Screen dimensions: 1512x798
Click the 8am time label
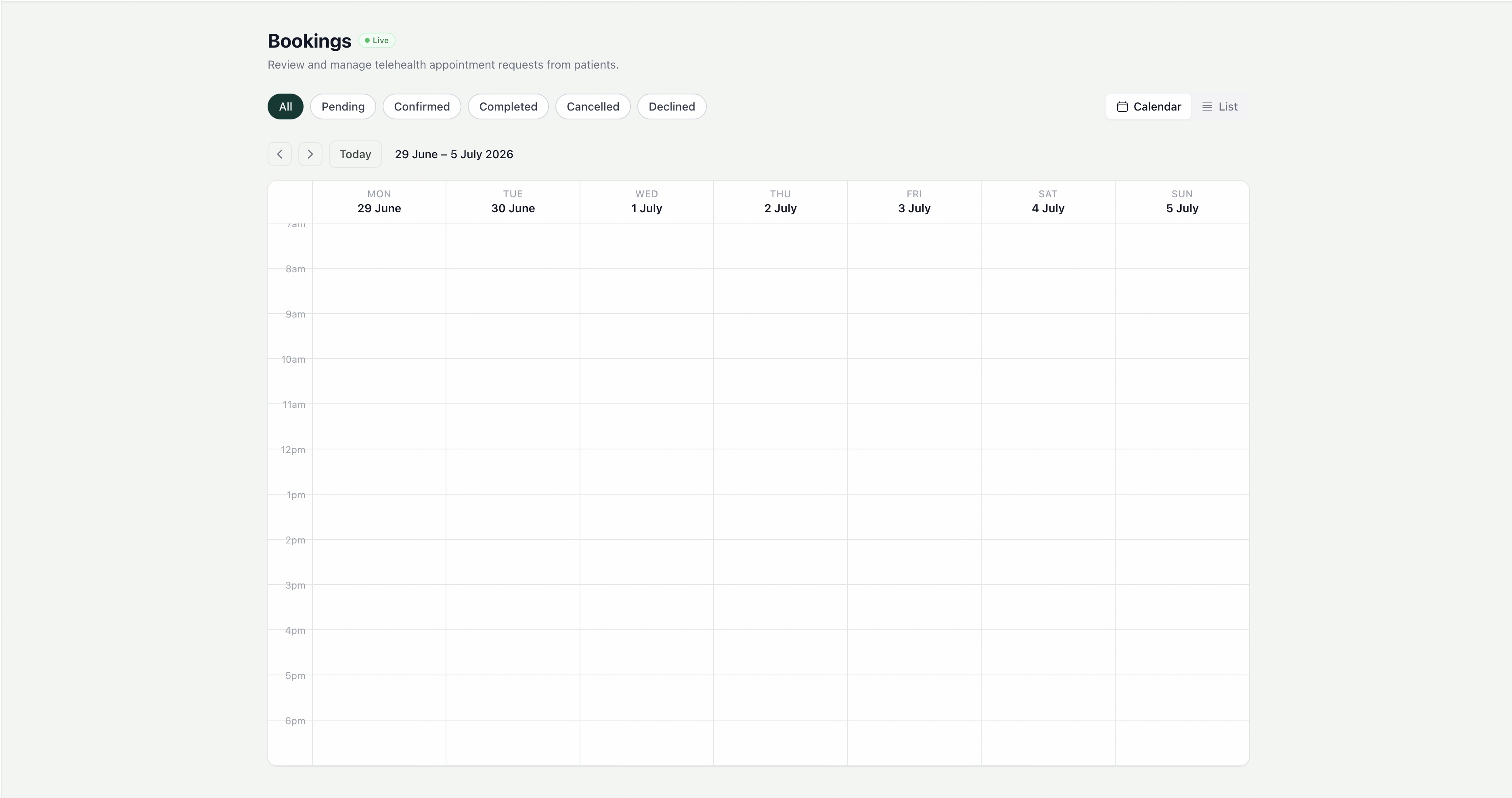[295, 269]
